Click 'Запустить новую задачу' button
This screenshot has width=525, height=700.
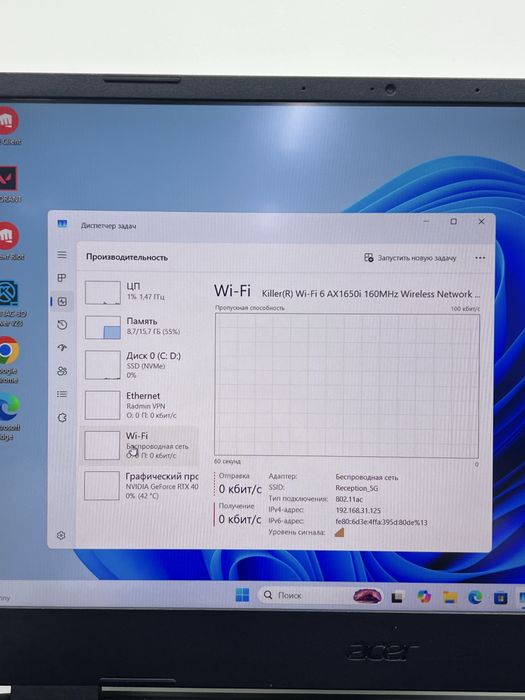(x=410, y=258)
